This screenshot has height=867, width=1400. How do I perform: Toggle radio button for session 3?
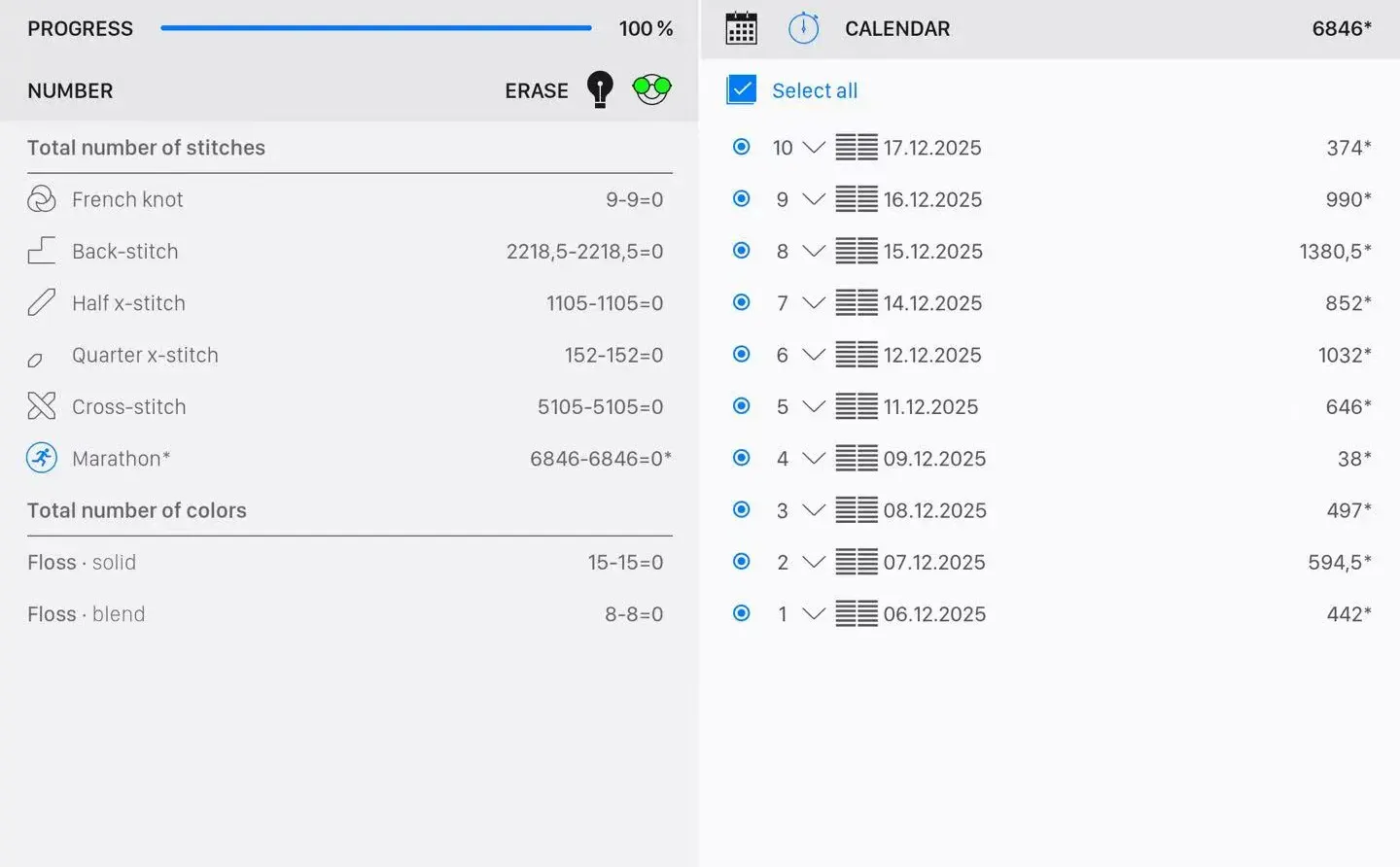coord(741,509)
